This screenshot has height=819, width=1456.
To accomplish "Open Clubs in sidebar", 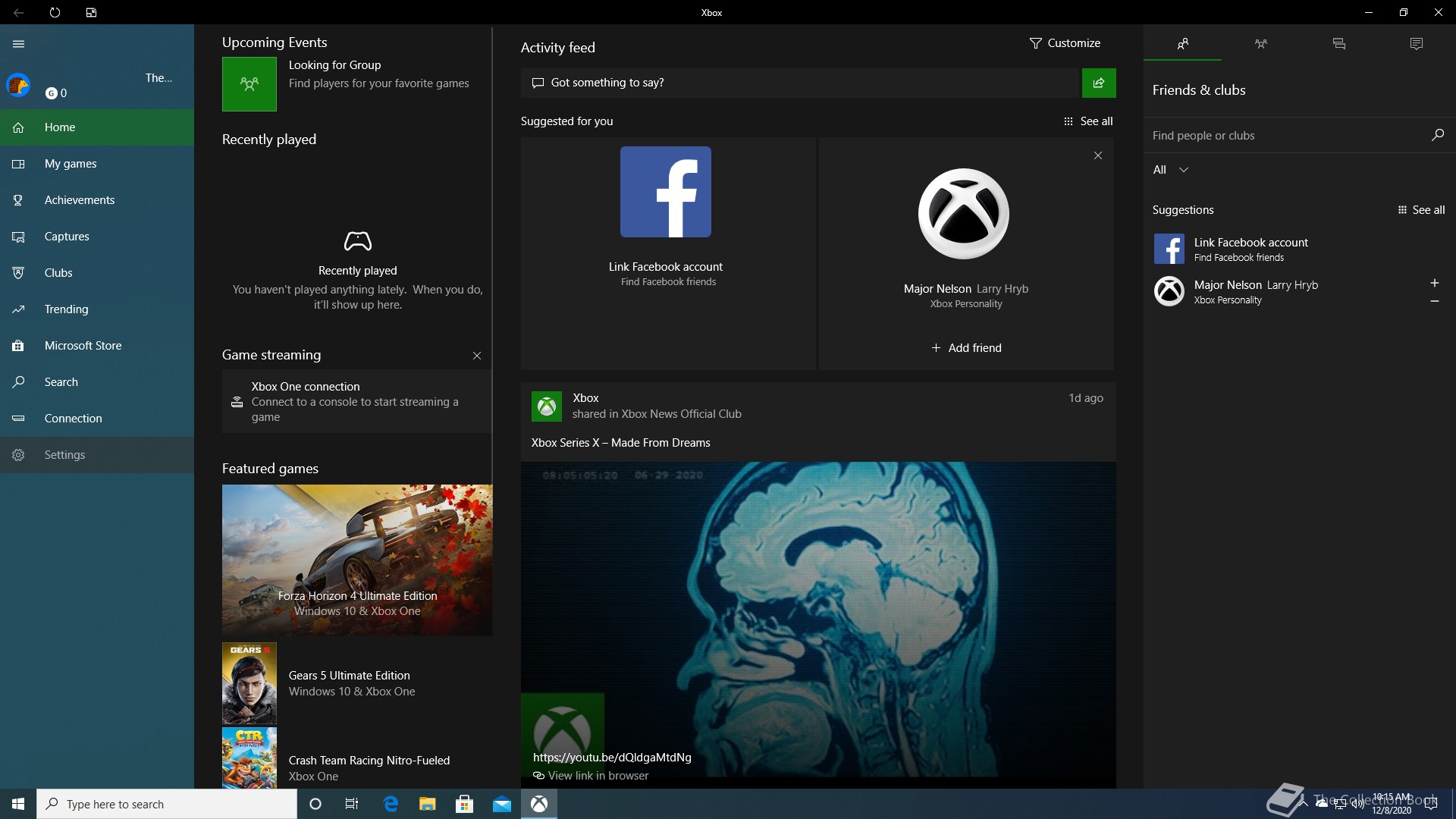I will click(97, 273).
